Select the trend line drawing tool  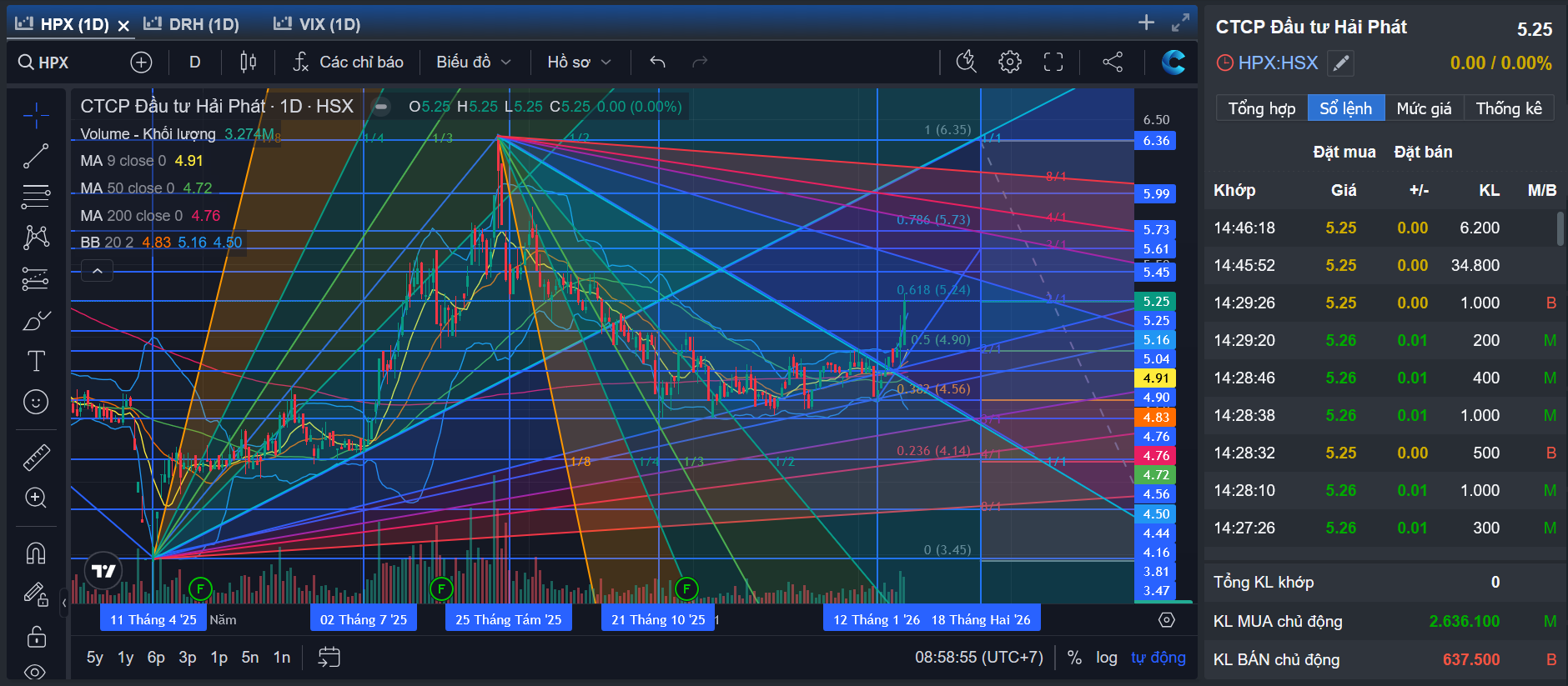[x=36, y=156]
